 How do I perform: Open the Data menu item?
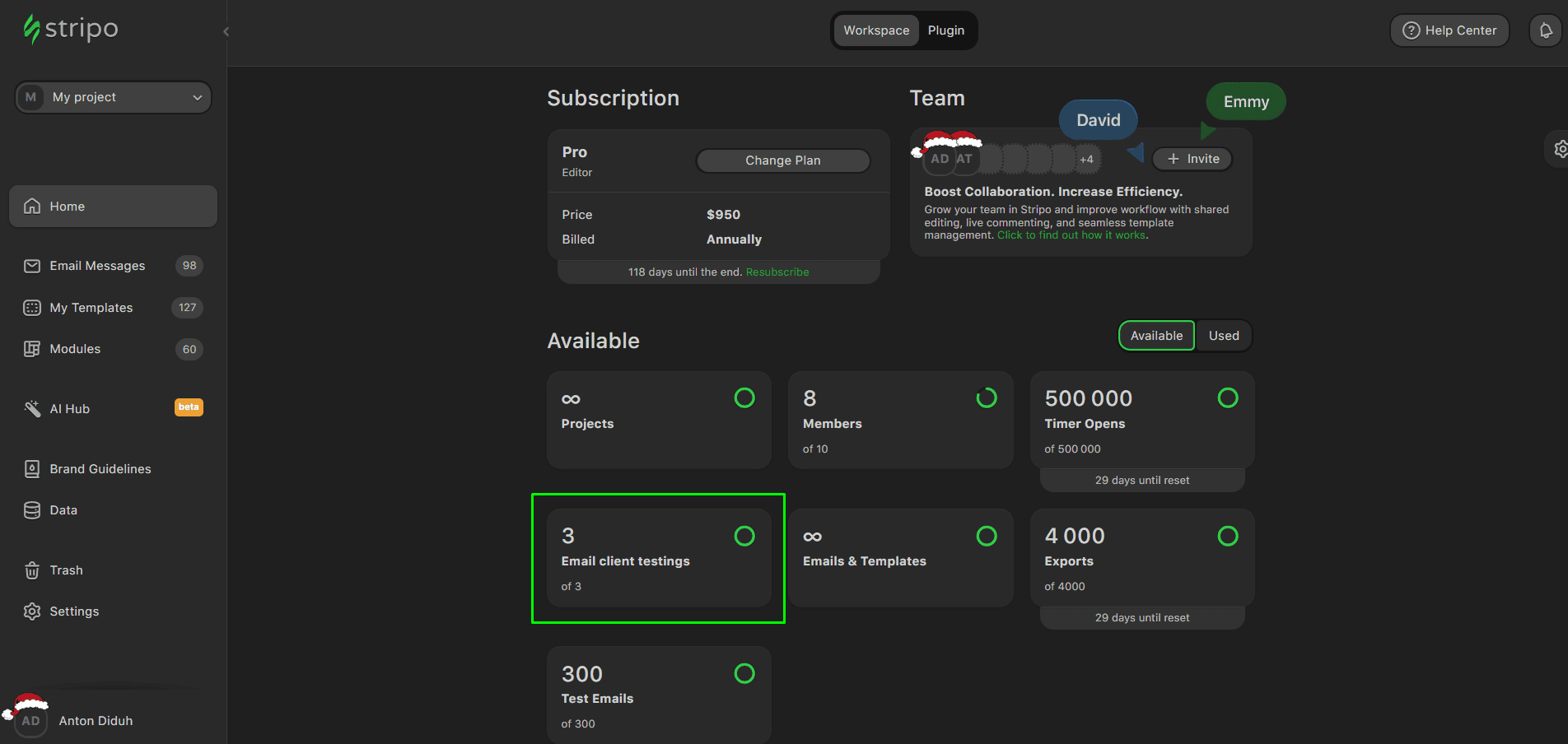[63, 510]
